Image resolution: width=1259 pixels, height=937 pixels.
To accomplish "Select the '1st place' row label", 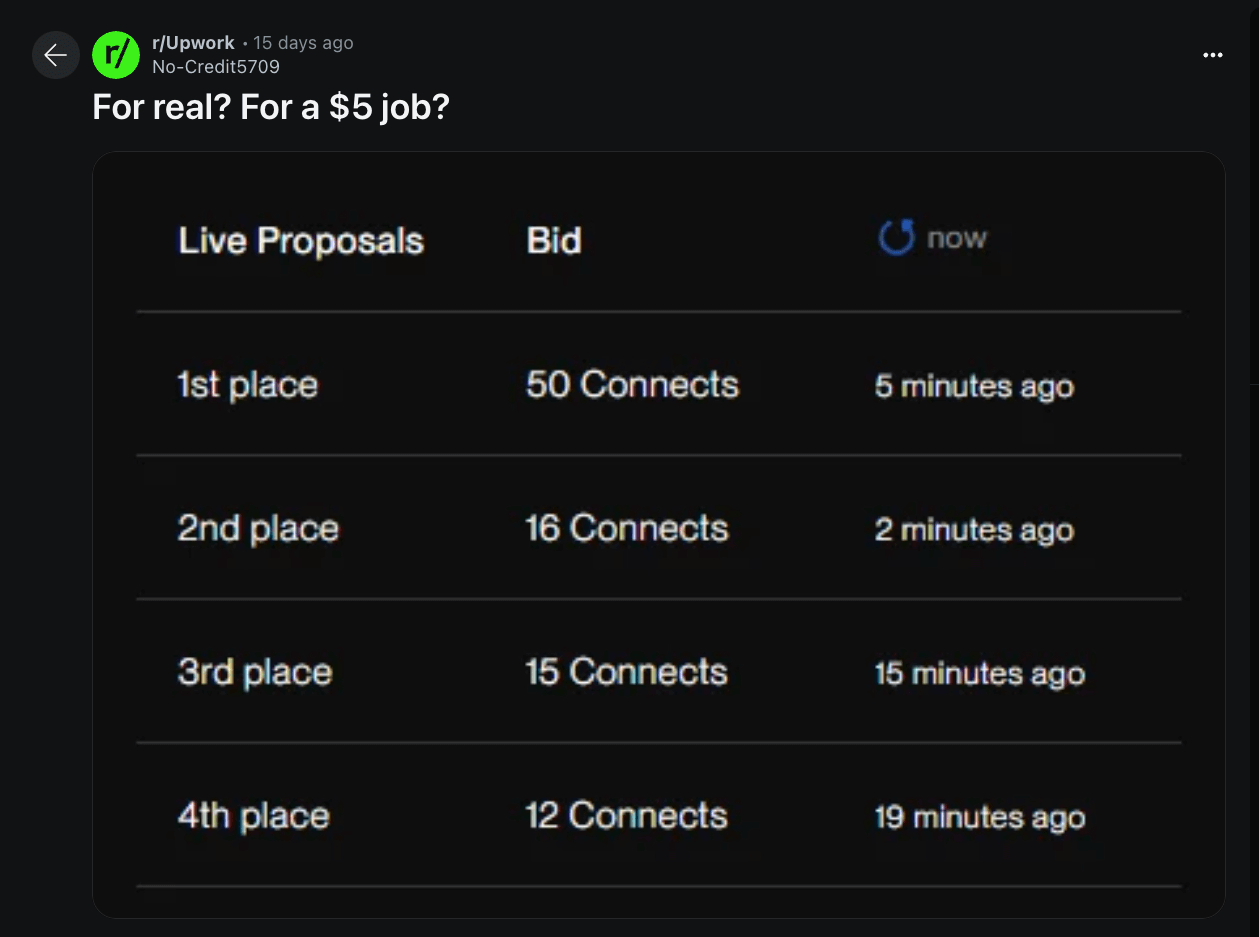I will point(247,385).
